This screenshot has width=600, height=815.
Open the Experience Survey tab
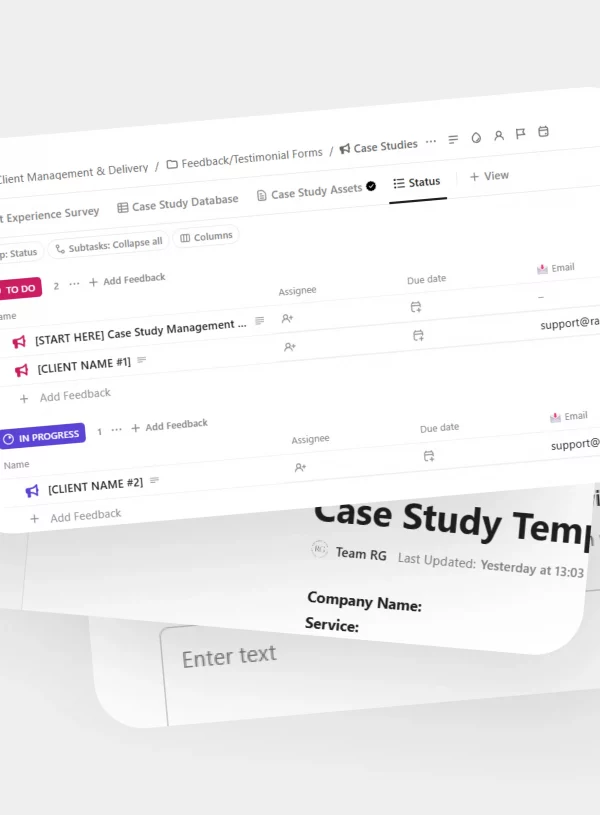(x=50, y=215)
